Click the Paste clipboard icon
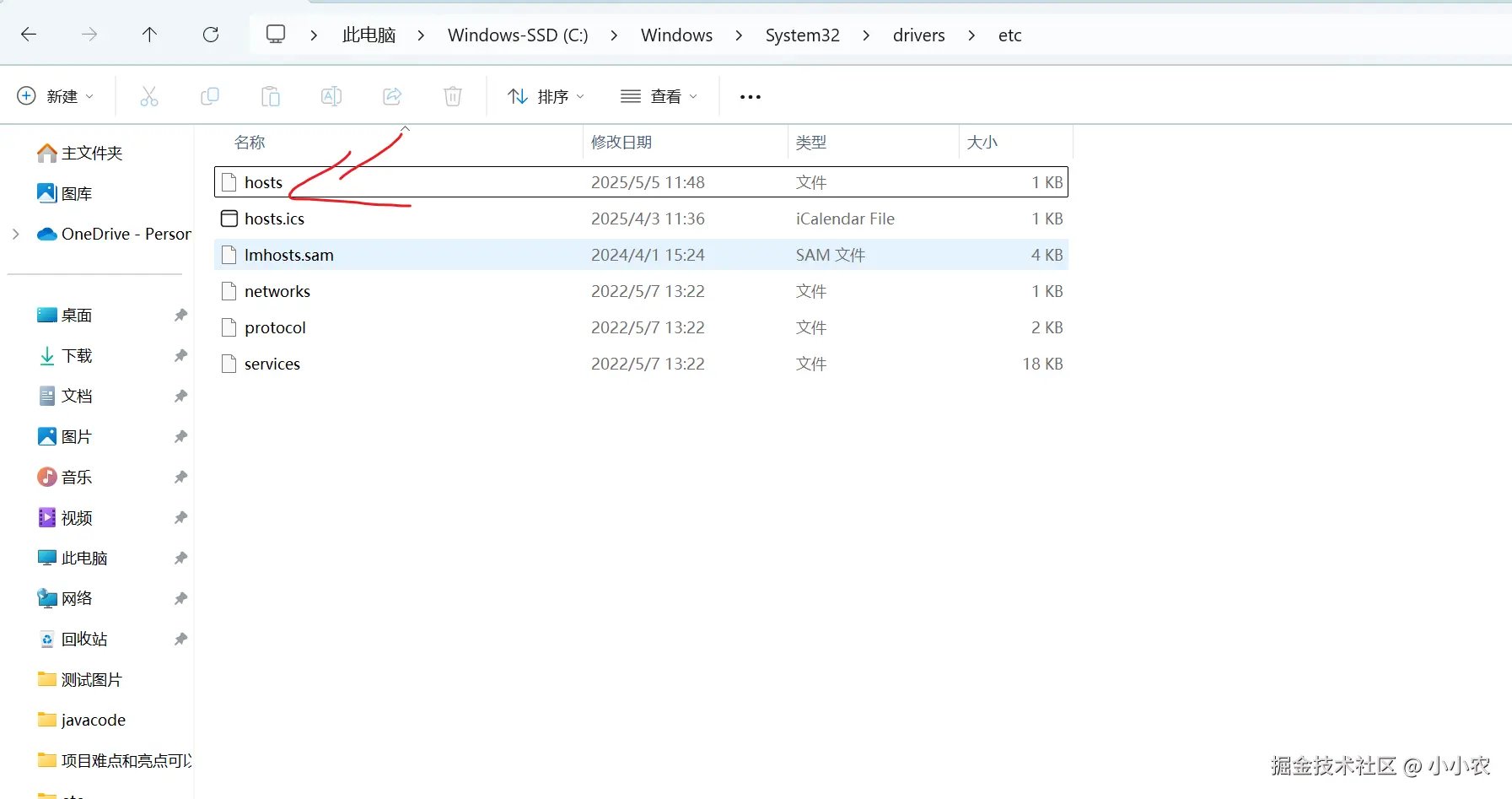The height and width of the screenshot is (799, 1512). [x=271, y=96]
